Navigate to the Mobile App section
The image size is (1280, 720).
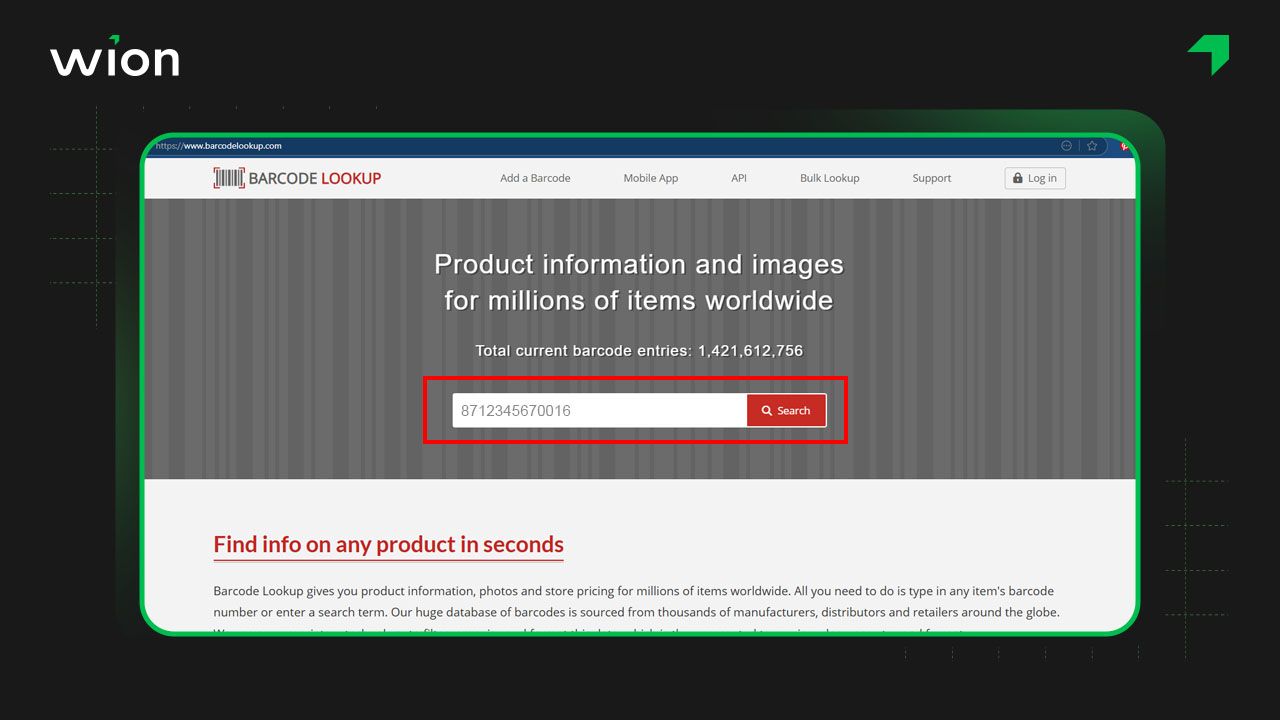(650, 177)
